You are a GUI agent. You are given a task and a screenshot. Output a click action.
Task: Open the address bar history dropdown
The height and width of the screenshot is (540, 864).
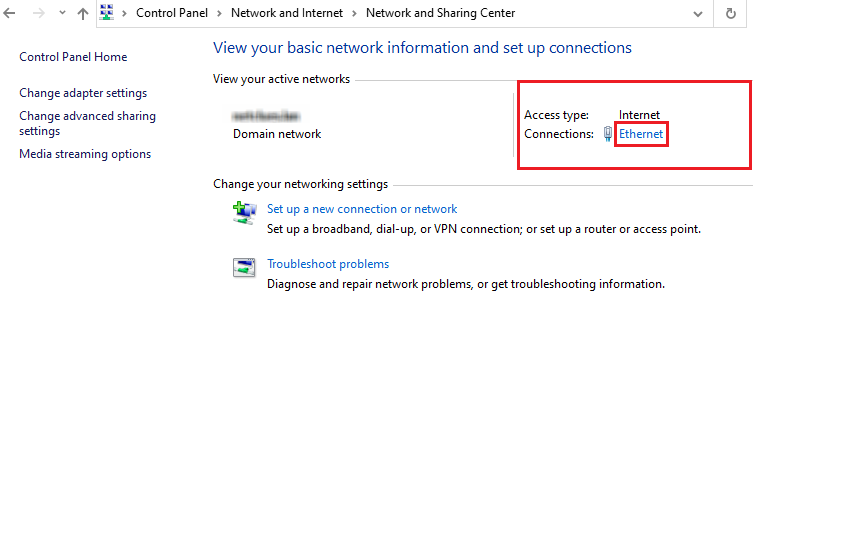pos(698,14)
